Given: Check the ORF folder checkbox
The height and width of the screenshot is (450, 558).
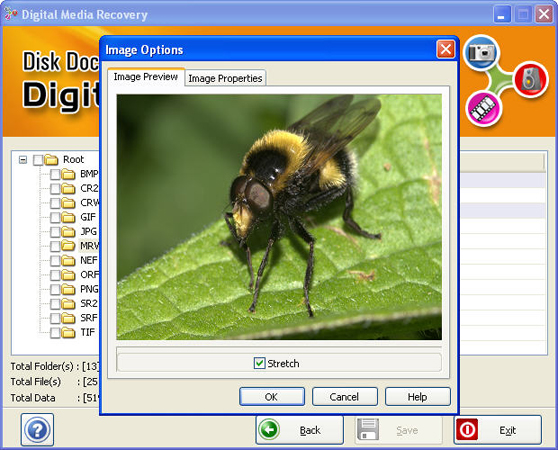Looking at the screenshot, I should tap(55, 275).
